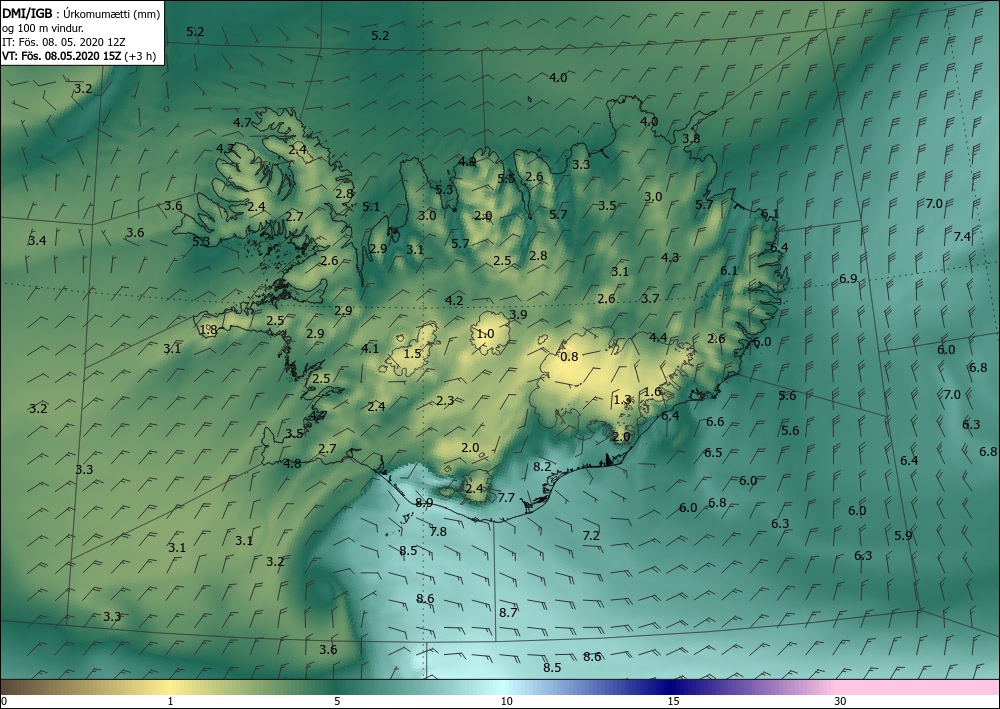1000x709 pixels.
Task: Click the 1.5 value on the map
Action: point(413,353)
